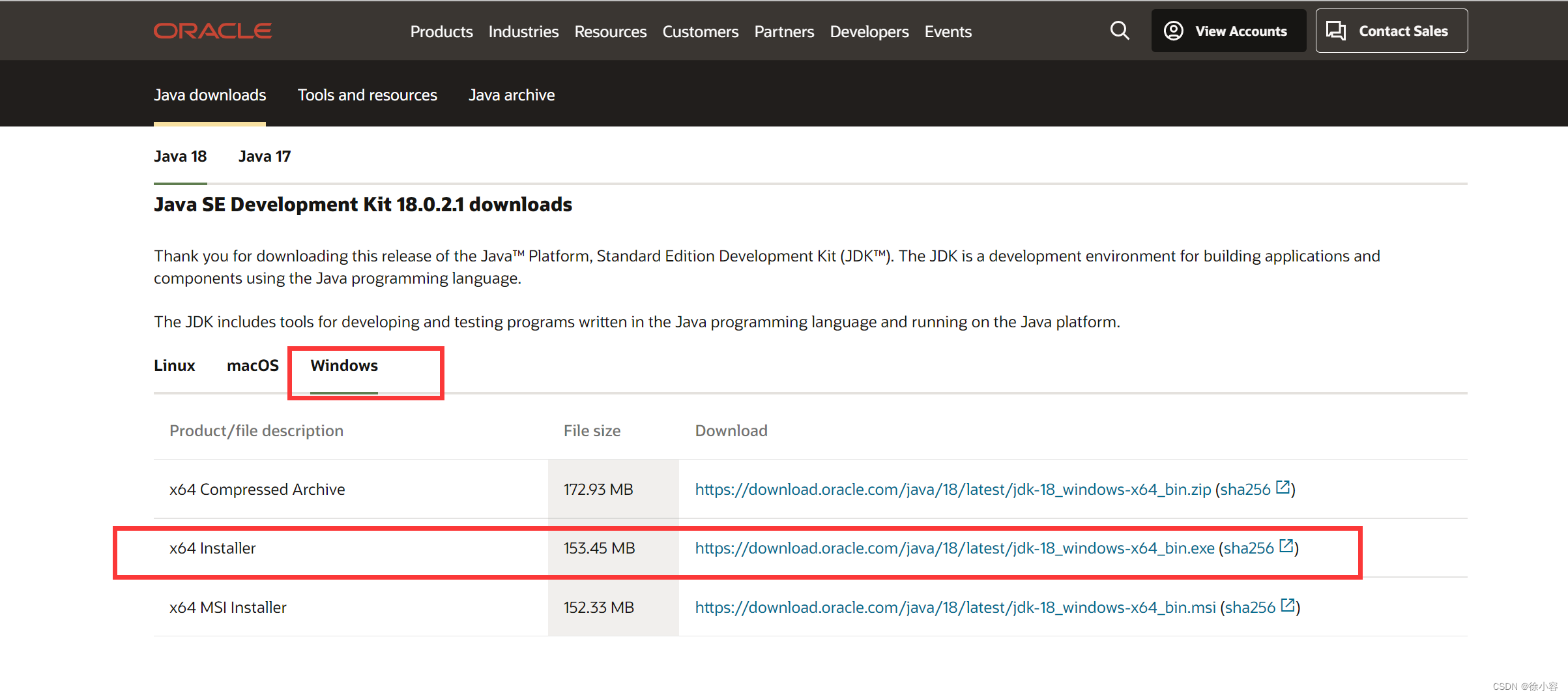Open the Events menu
Screen dimensions: 1568x697
click(948, 31)
